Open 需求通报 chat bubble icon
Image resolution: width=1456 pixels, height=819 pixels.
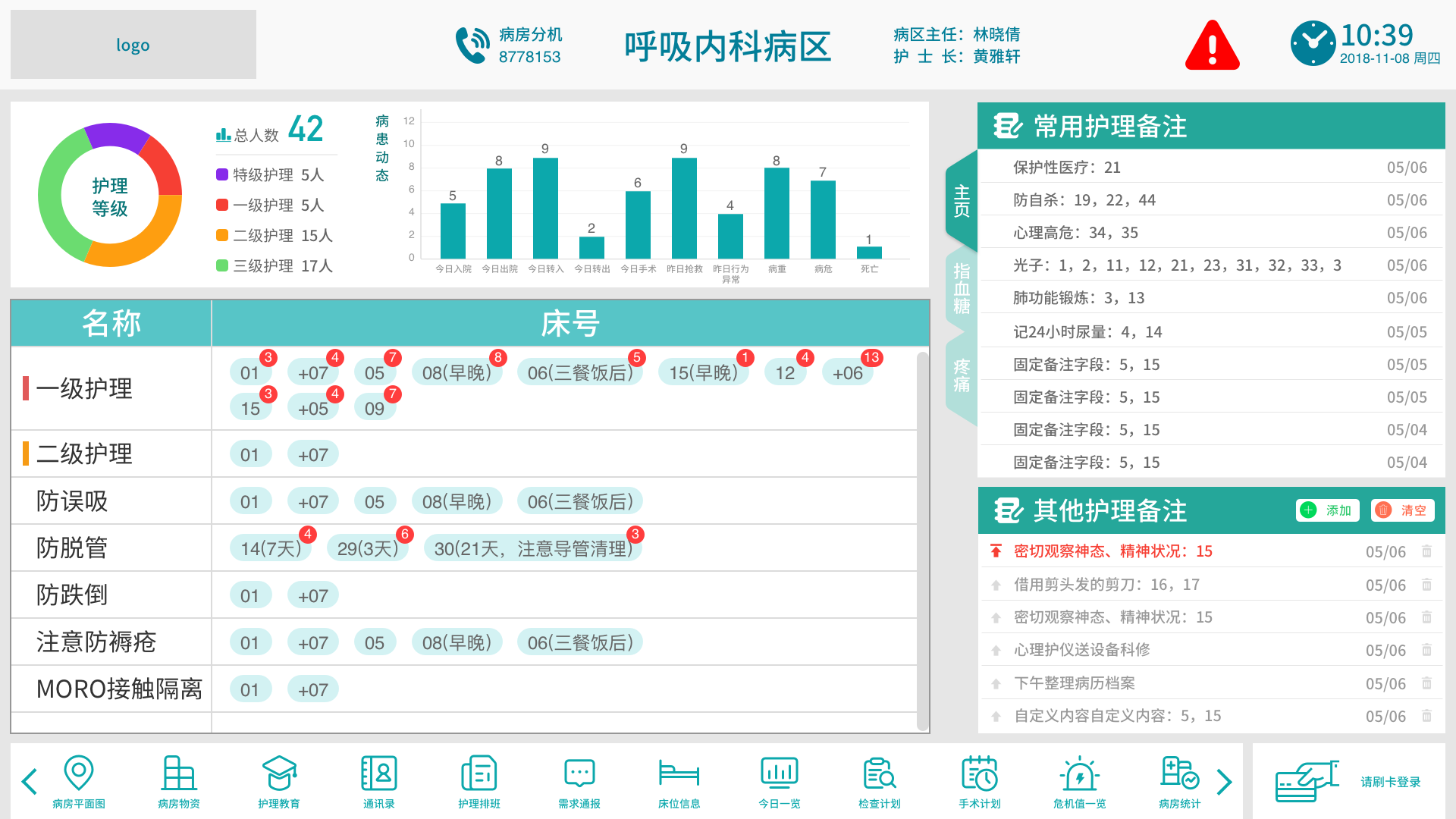pos(579,773)
